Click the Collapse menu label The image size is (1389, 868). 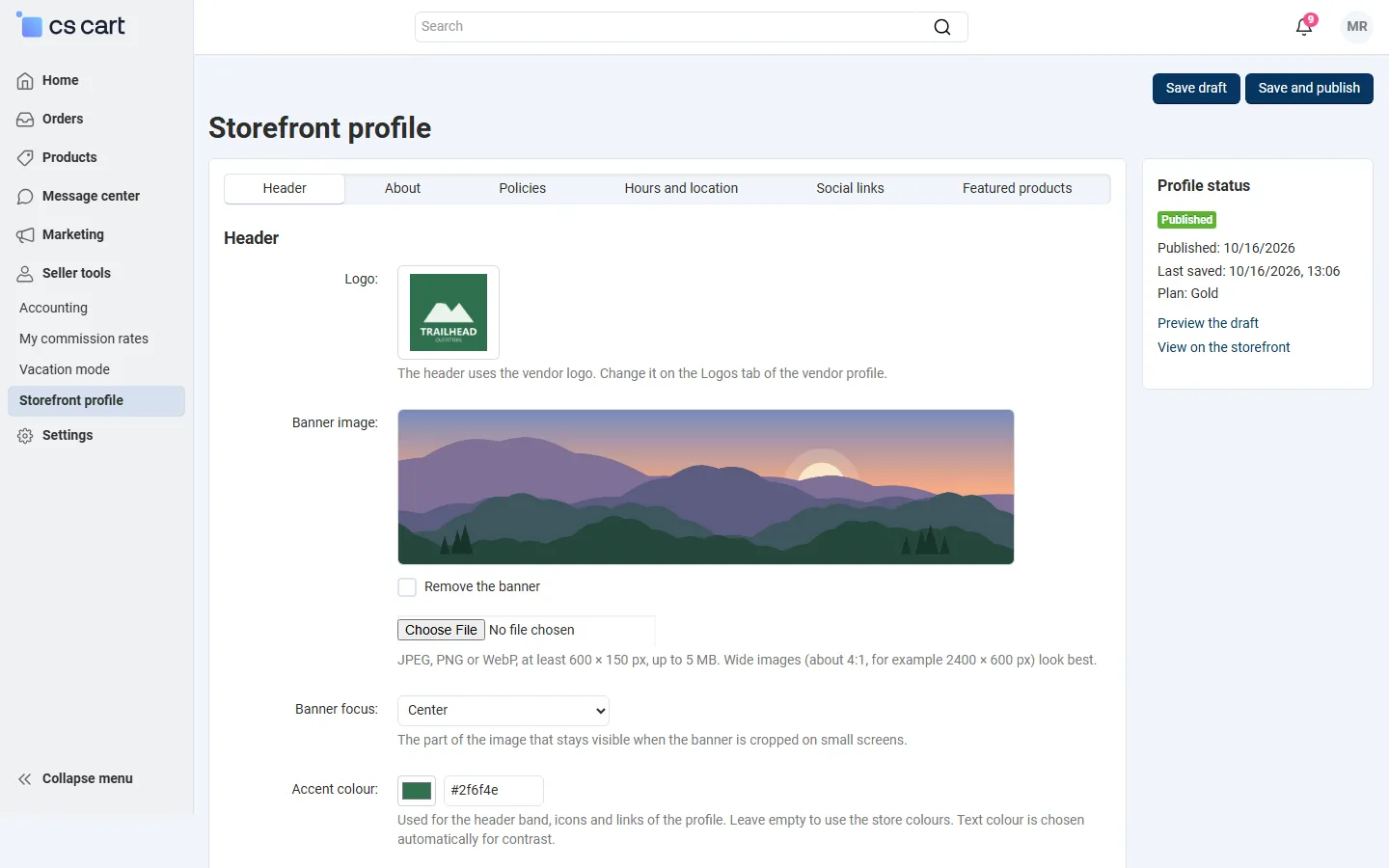[x=88, y=779]
